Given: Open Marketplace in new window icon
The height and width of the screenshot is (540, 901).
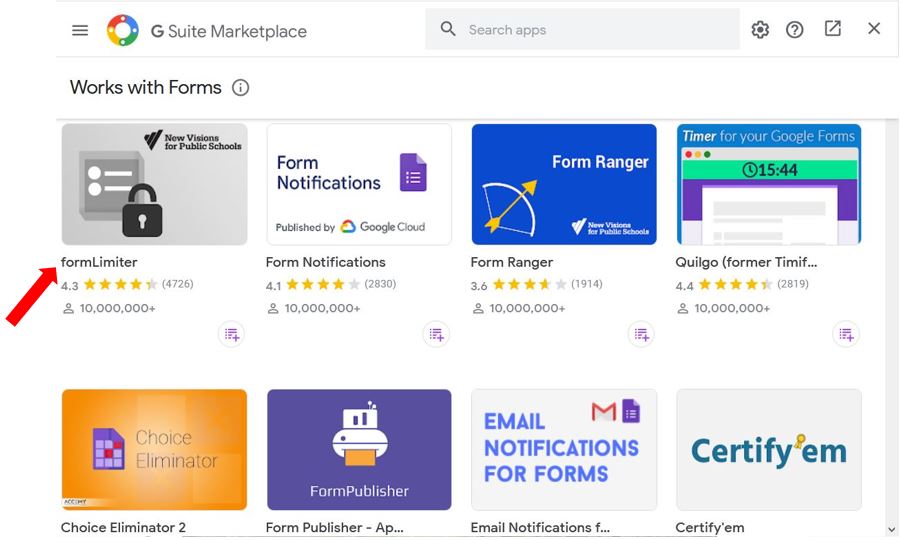Looking at the screenshot, I should 833,29.
